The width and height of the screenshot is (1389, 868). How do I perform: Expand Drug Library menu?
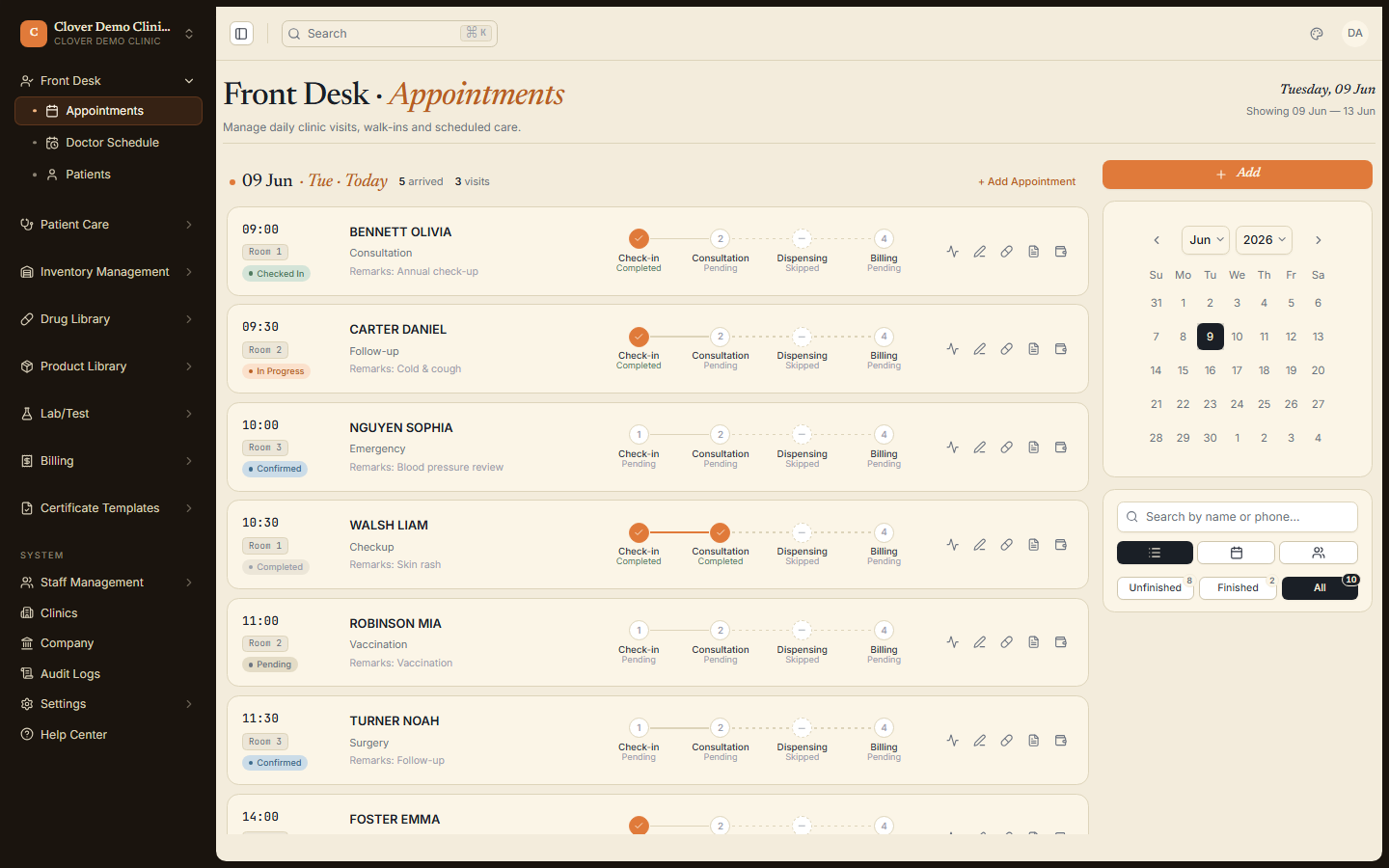click(108, 319)
